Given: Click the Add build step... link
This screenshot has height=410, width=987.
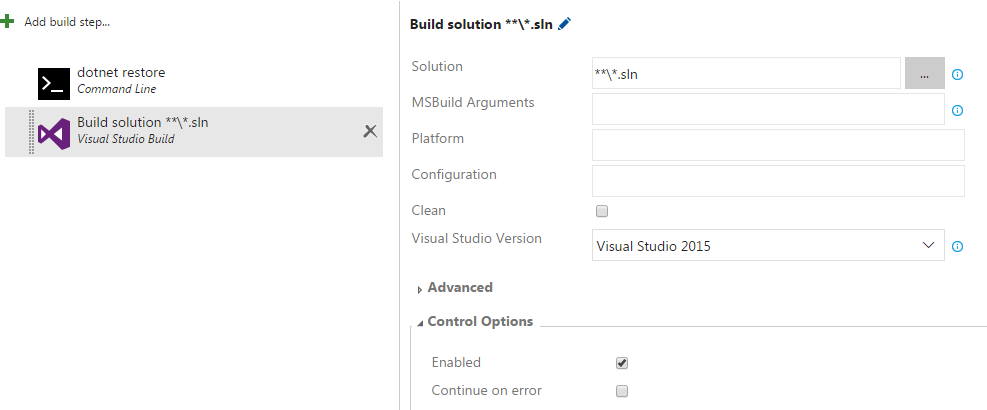Looking at the screenshot, I should pyautogui.click(x=67, y=21).
